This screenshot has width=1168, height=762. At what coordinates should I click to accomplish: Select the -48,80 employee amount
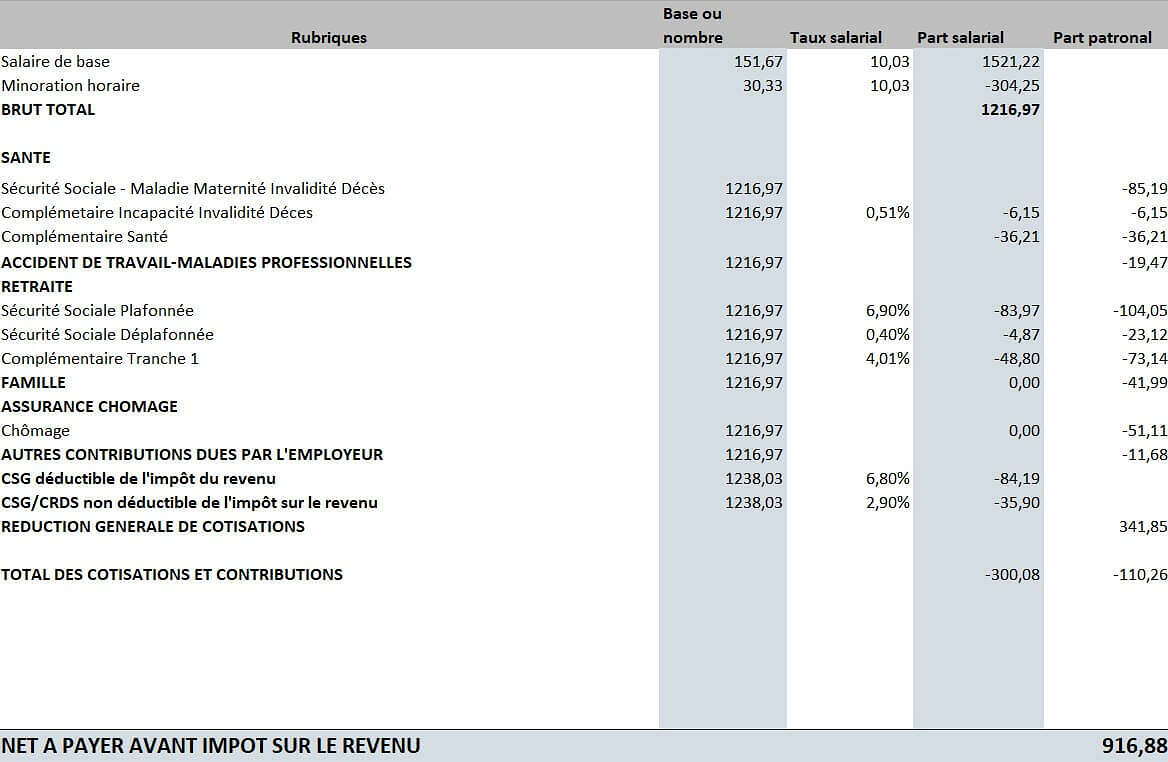coord(1017,359)
